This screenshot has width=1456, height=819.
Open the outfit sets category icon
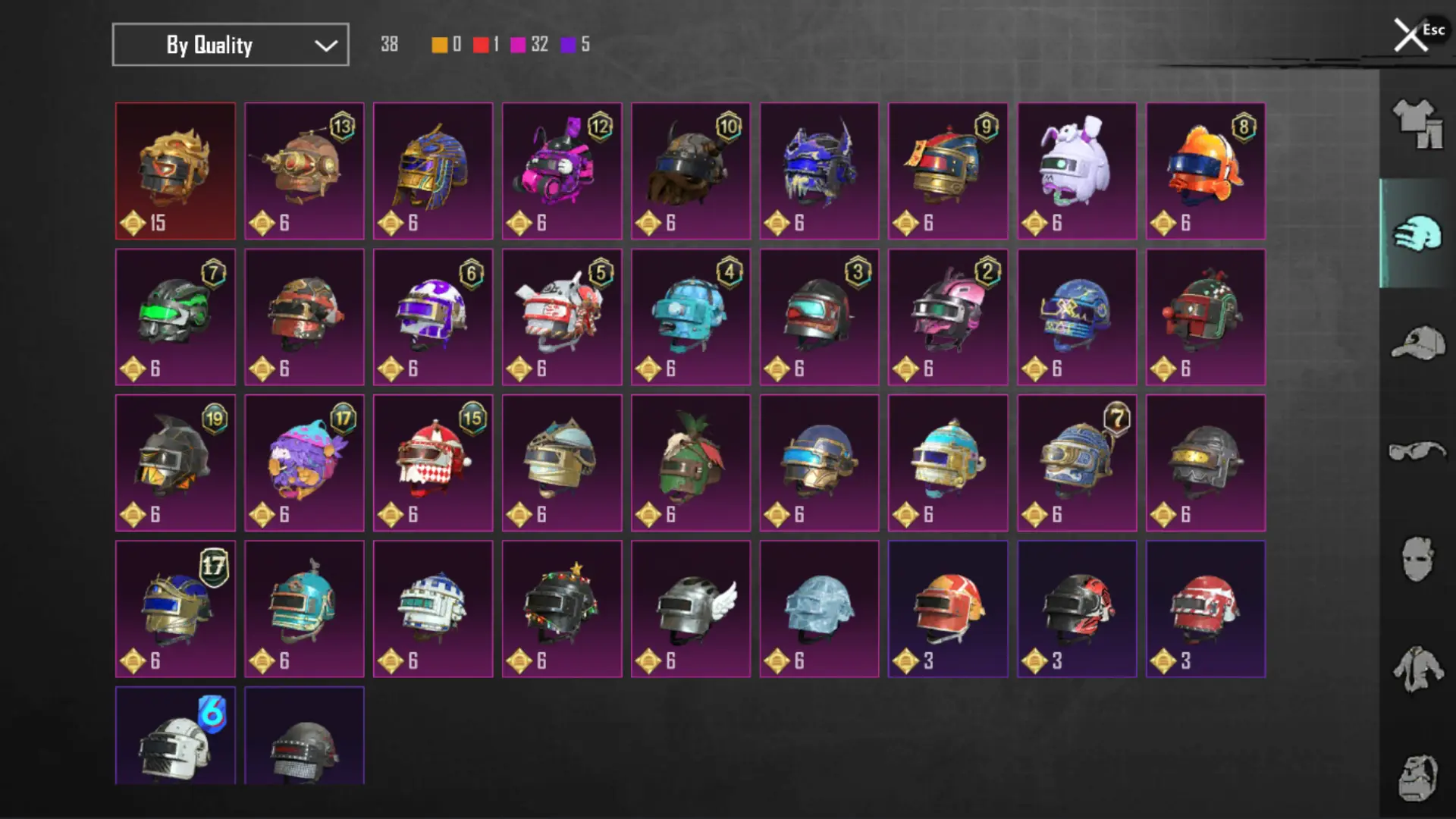[1417, 124]
